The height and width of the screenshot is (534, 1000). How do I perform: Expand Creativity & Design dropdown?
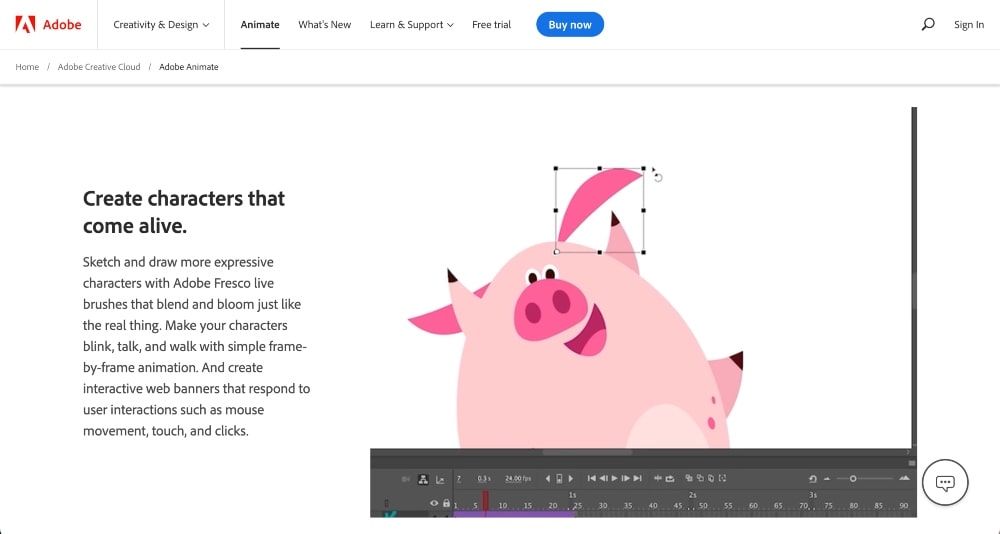click(161, 24)
